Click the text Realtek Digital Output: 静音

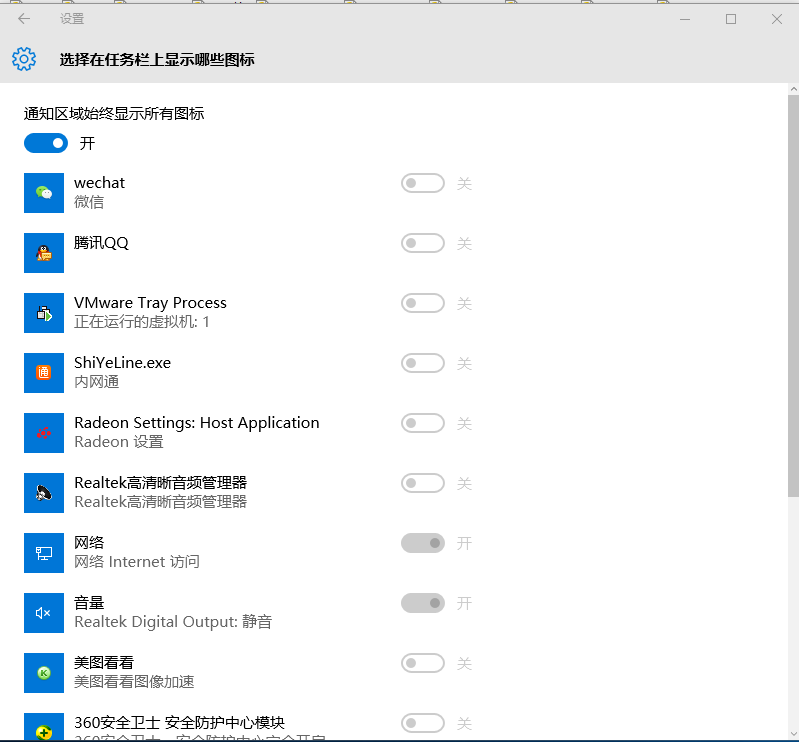[173, 622]
